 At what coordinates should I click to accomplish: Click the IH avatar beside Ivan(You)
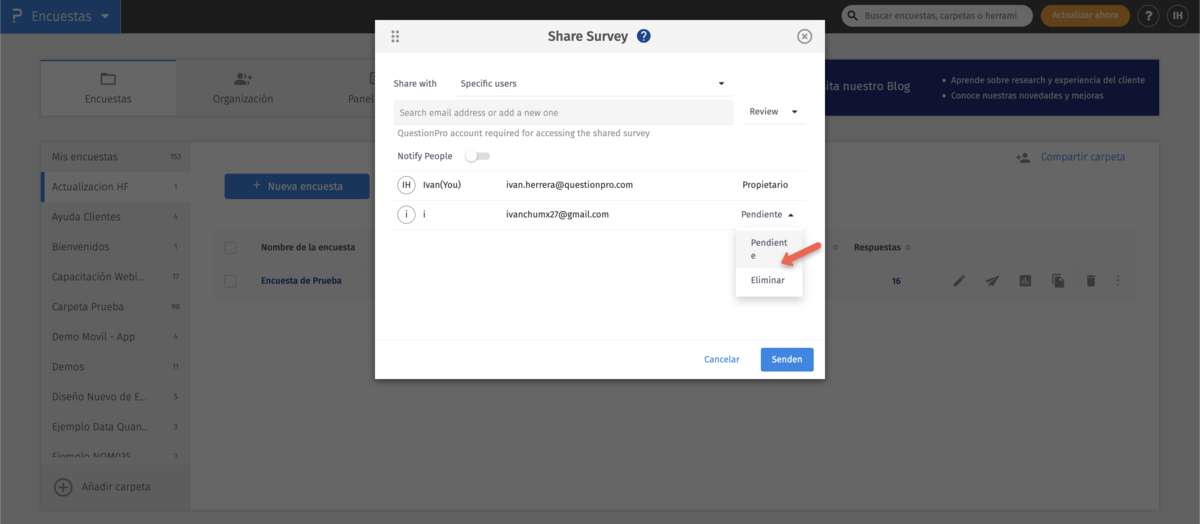406,185
